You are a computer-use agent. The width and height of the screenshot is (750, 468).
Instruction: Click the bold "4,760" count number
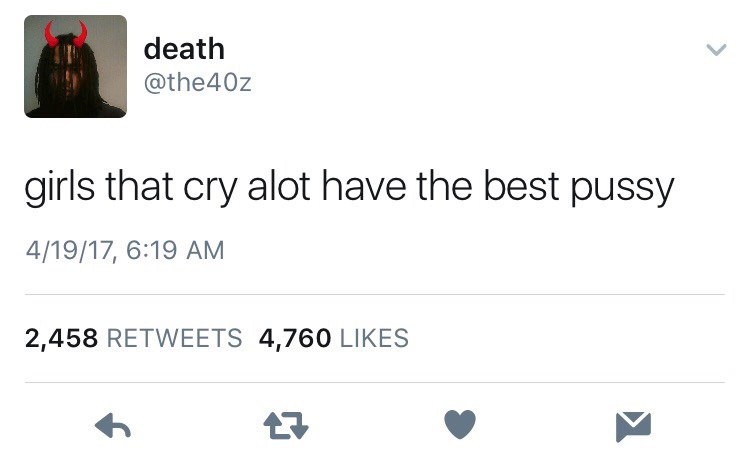coord(295,338)
